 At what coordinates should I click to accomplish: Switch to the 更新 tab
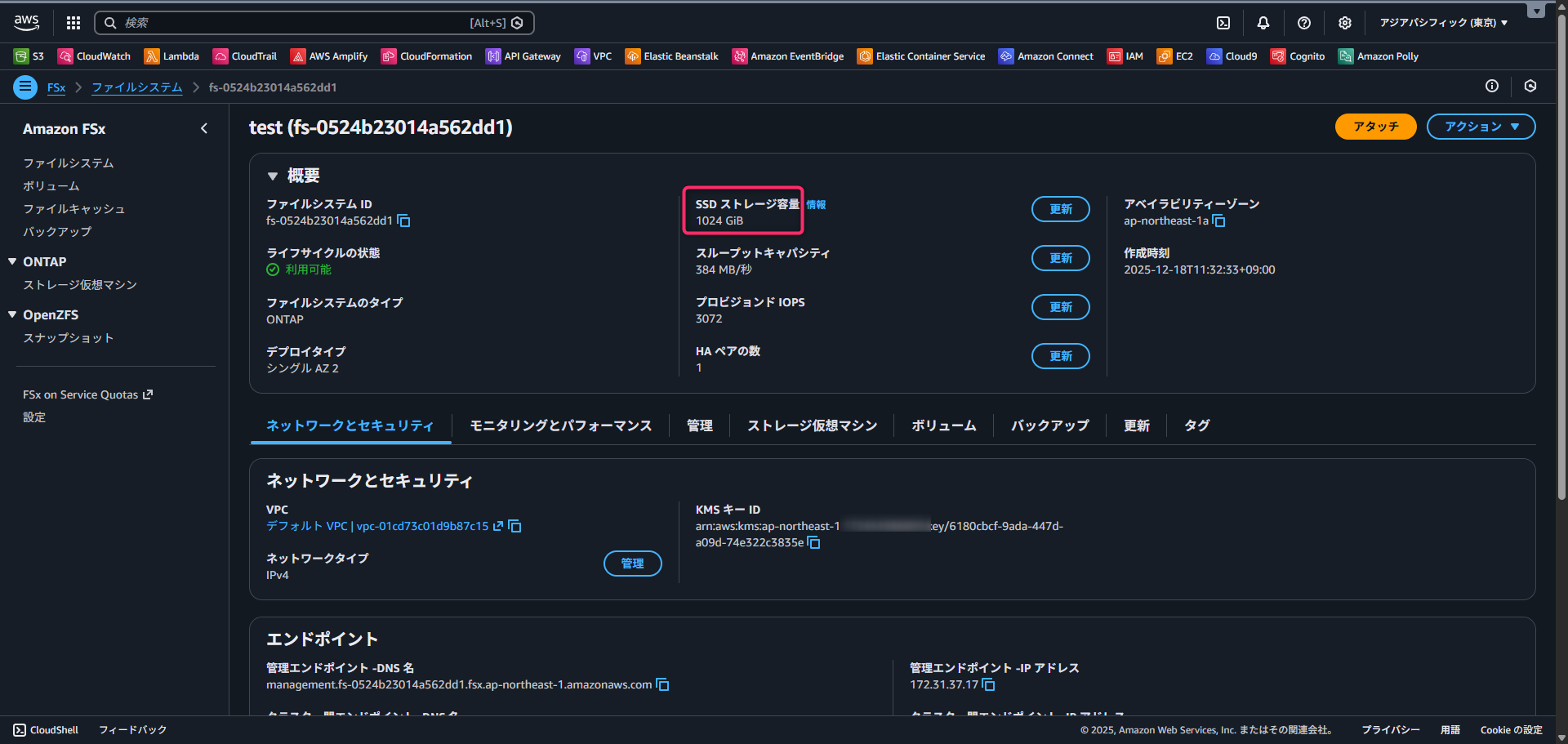pos(1137,425)
